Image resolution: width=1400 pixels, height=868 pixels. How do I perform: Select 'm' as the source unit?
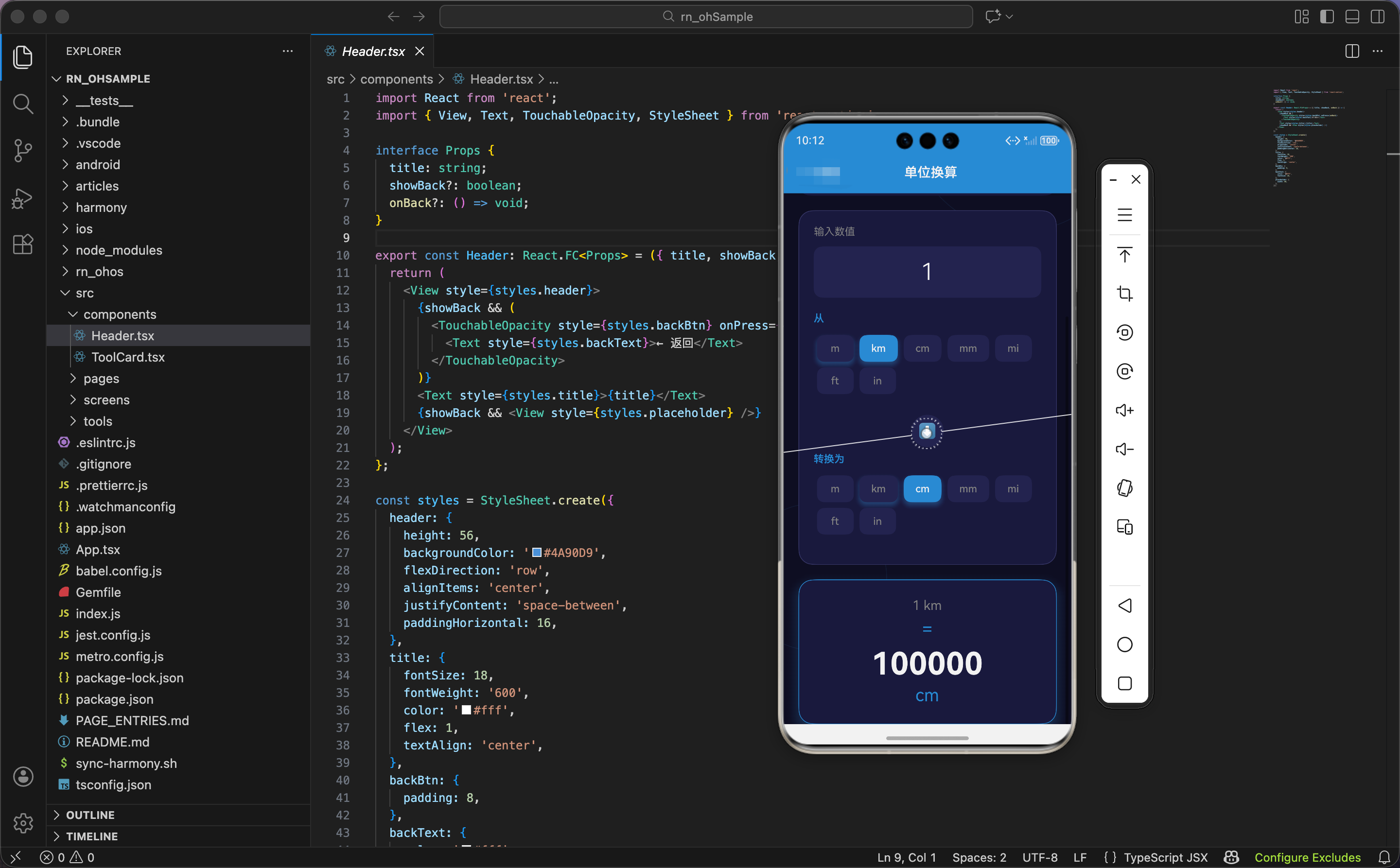coord(834,348)
